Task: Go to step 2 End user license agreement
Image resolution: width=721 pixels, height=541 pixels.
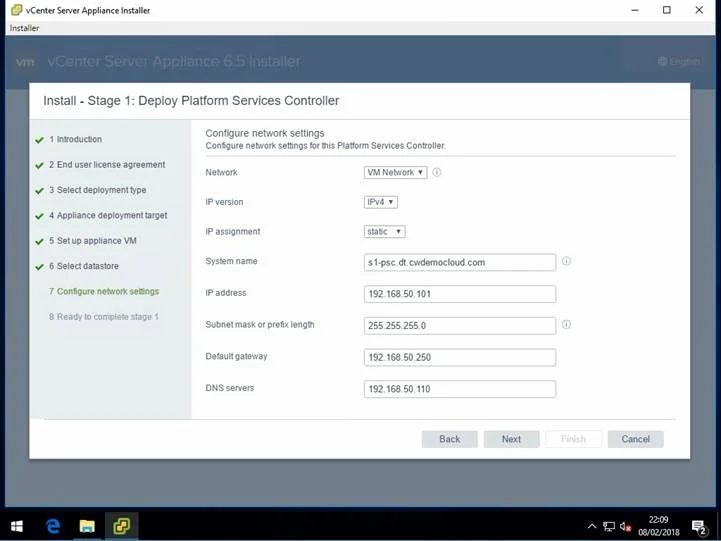Action: tap(107, 165)
